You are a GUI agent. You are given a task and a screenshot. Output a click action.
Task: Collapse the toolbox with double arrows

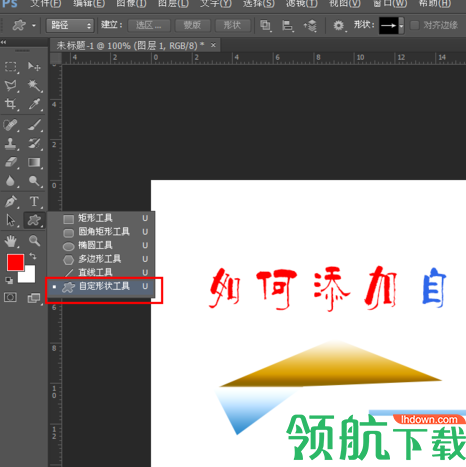point(4,42)
